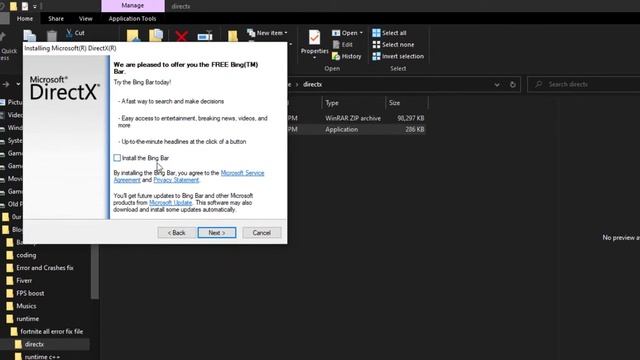Screen dimensions: 640x360
Task: Expand the Properties dropdown arrow
Action: click(314, 58)
